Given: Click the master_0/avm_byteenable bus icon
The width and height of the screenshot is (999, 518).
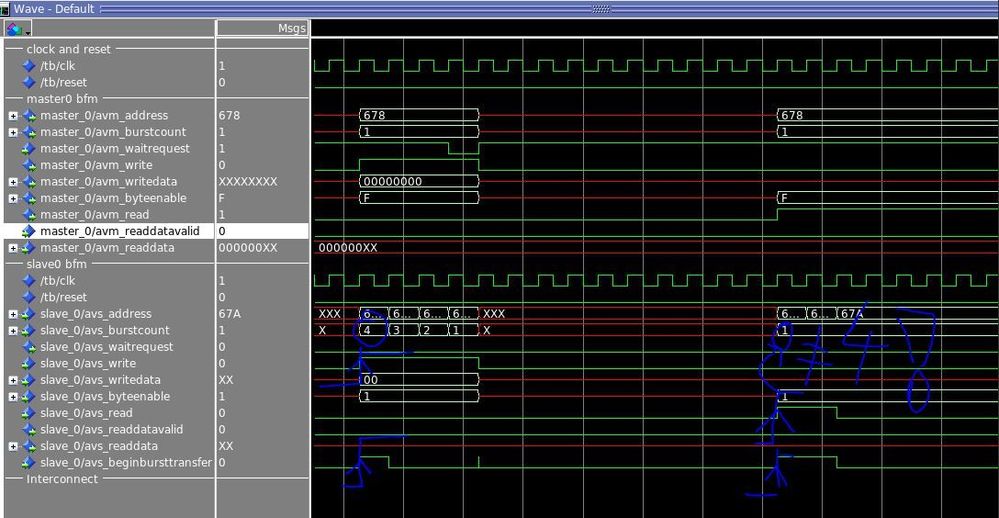Looking at the screenshot, I should click(x=29, y=198).
